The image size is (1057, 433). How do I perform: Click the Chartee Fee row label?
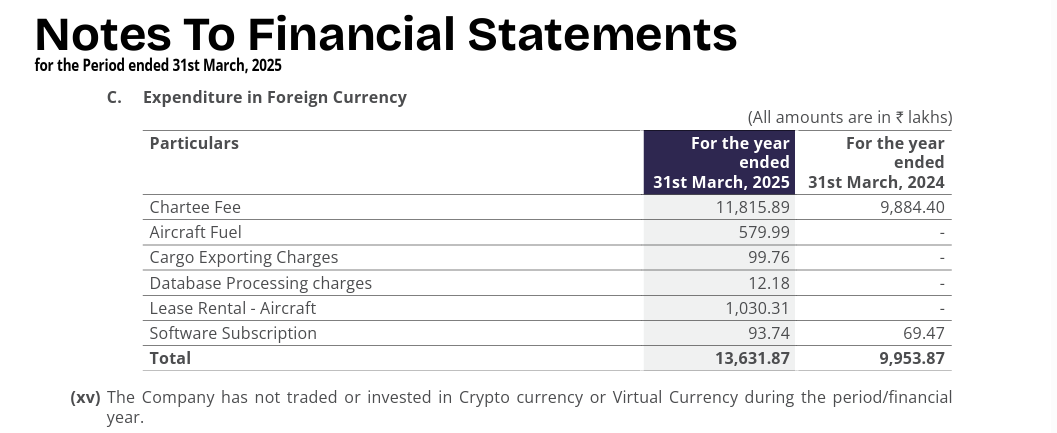pos(195,207)
